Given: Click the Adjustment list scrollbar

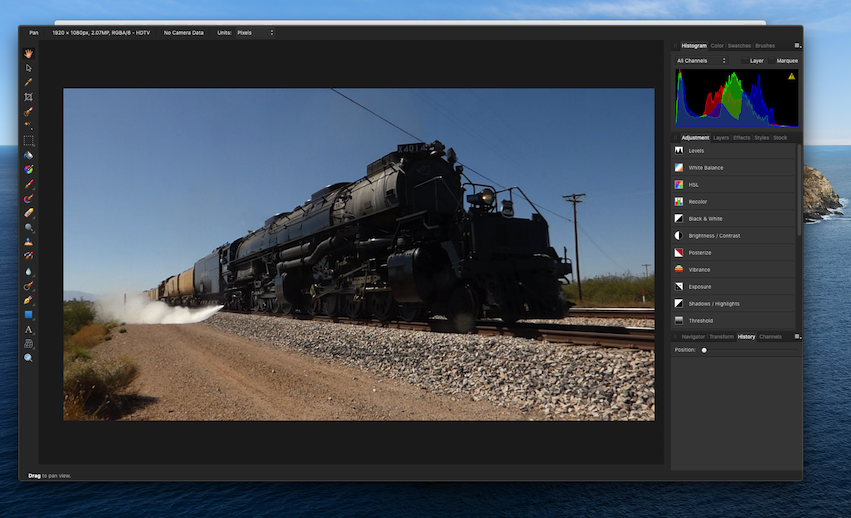Looking at the screenshot, I should click(x=799, y=190).
